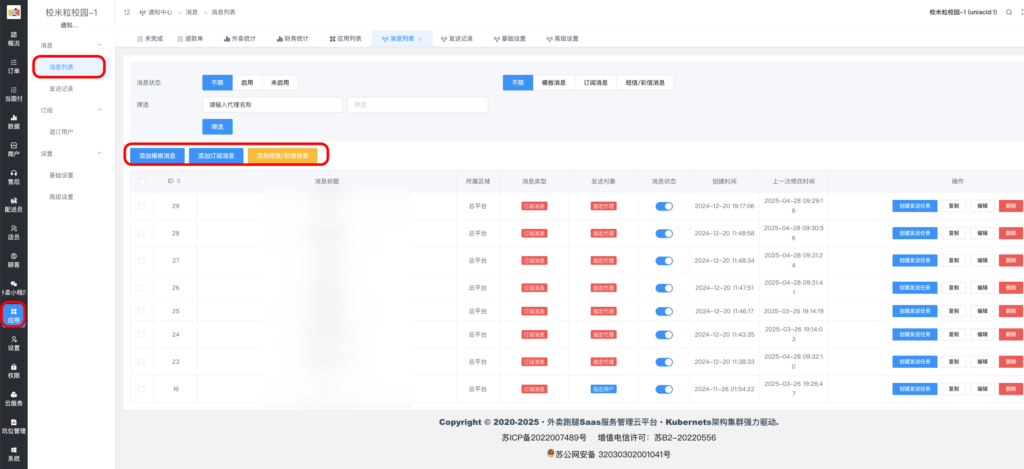
Task: Filter message type by 订阅消息
Action: [596, 83]
